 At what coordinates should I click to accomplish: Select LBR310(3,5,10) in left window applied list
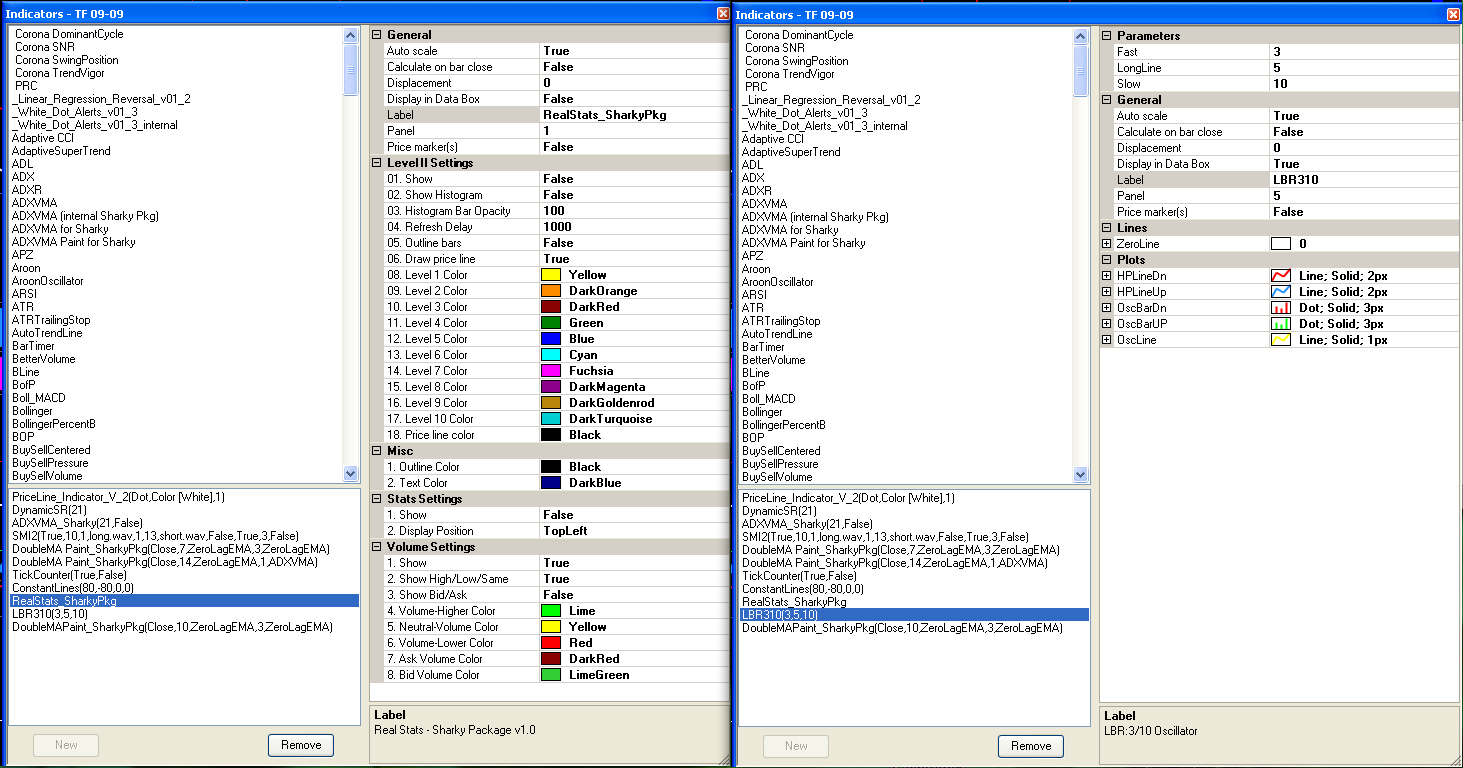click(50, 614)
